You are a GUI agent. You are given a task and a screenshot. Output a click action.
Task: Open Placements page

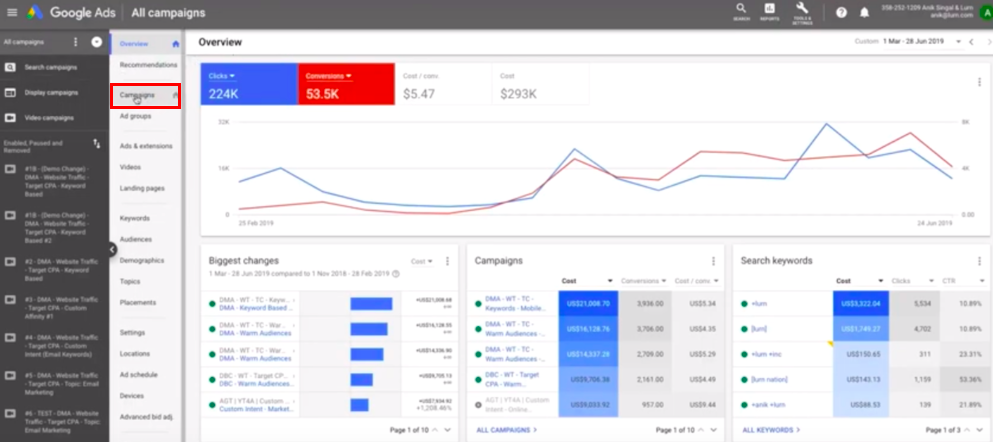click(137, 303)
